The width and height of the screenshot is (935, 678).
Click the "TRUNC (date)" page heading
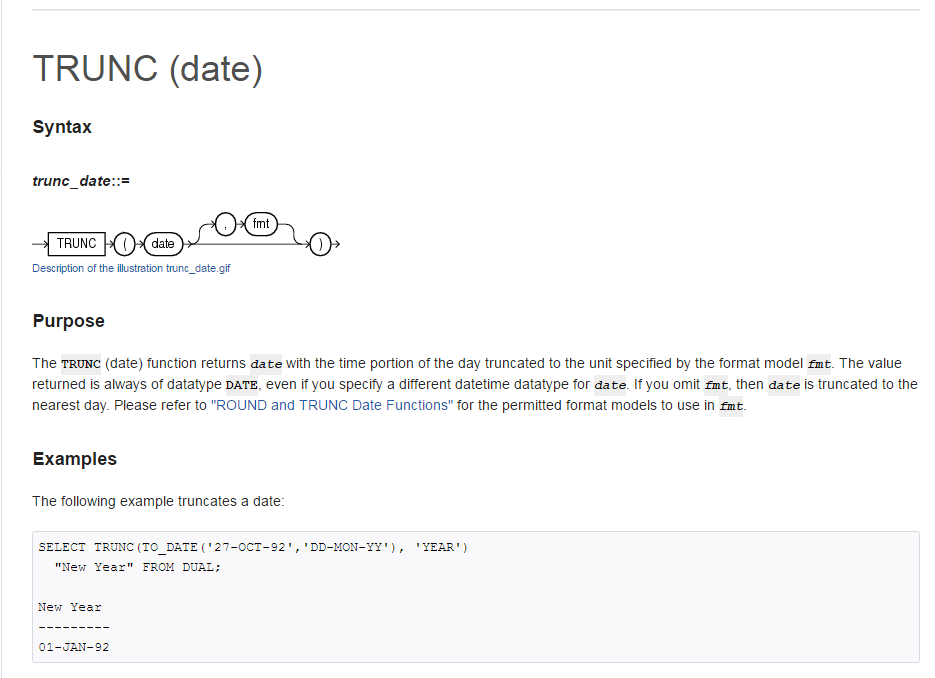click(147, 68)
